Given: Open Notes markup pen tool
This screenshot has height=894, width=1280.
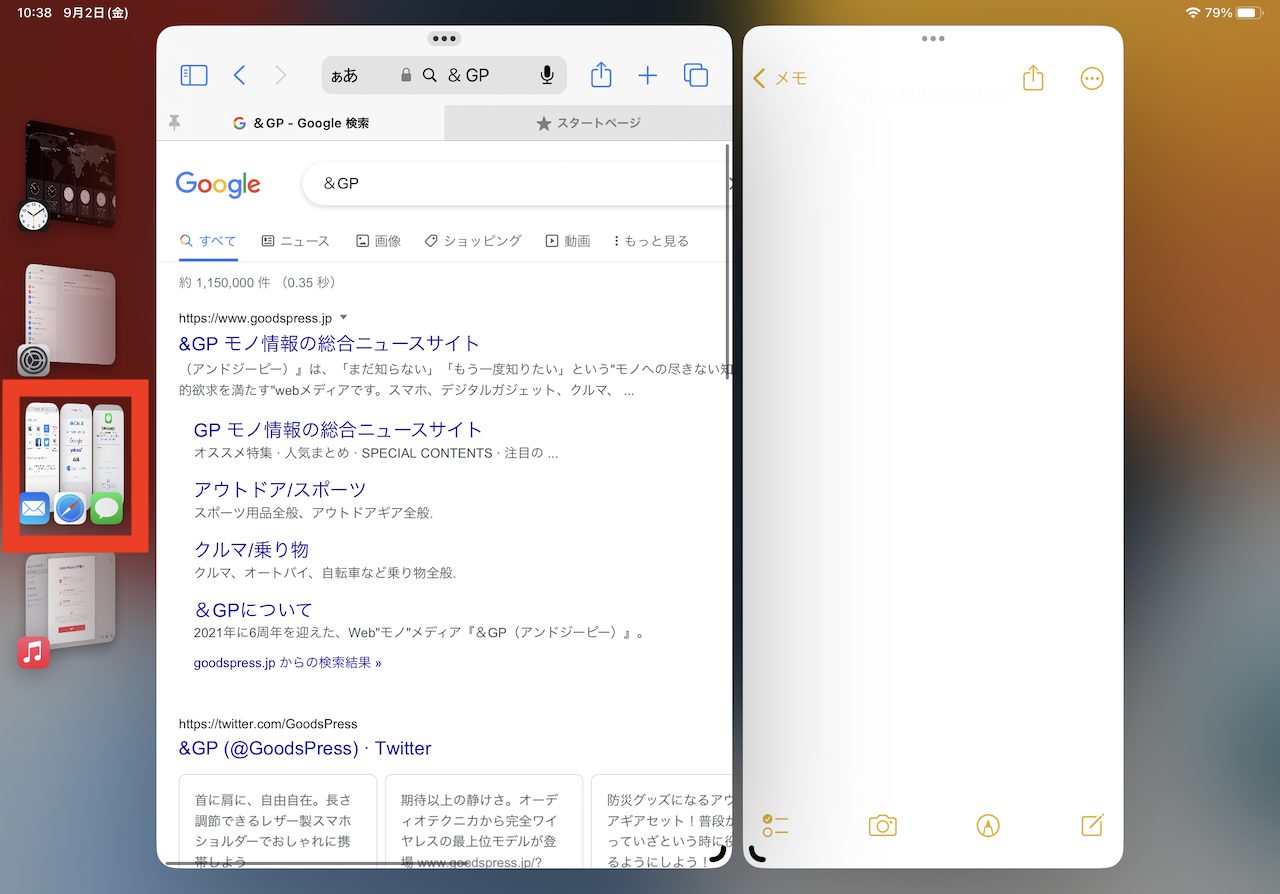Looking at the screenshot, I should point(988,825).
